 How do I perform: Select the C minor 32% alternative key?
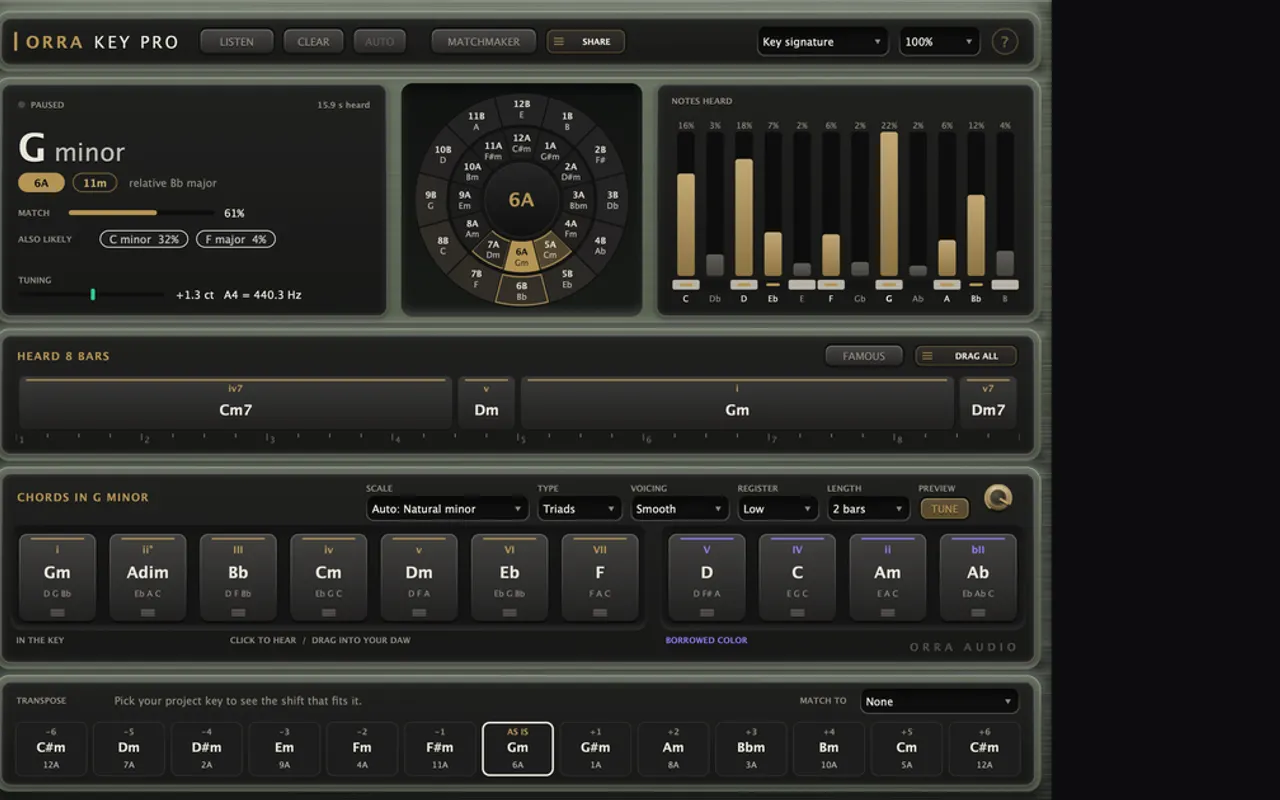tap(144, 239)
